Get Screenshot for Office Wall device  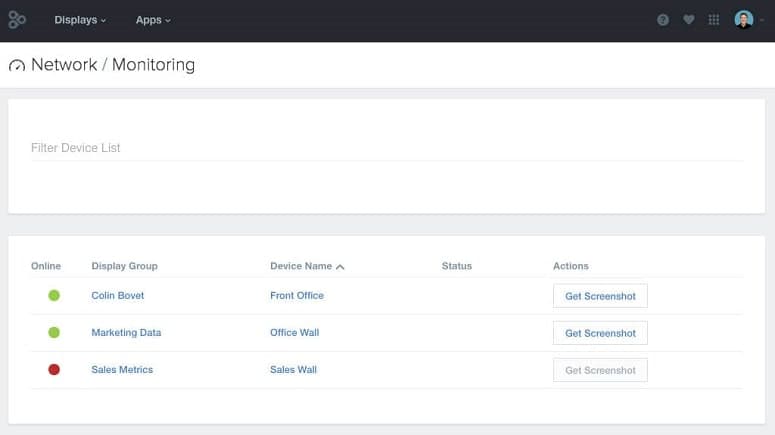(600, 333)
